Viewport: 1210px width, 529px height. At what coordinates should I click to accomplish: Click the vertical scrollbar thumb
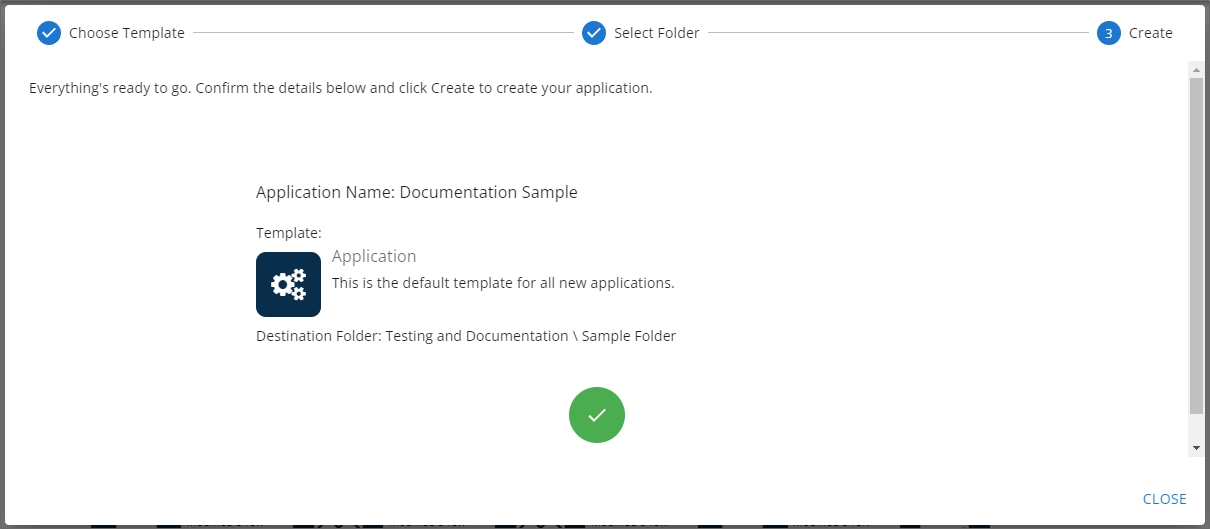click(x=1196, y=245)
